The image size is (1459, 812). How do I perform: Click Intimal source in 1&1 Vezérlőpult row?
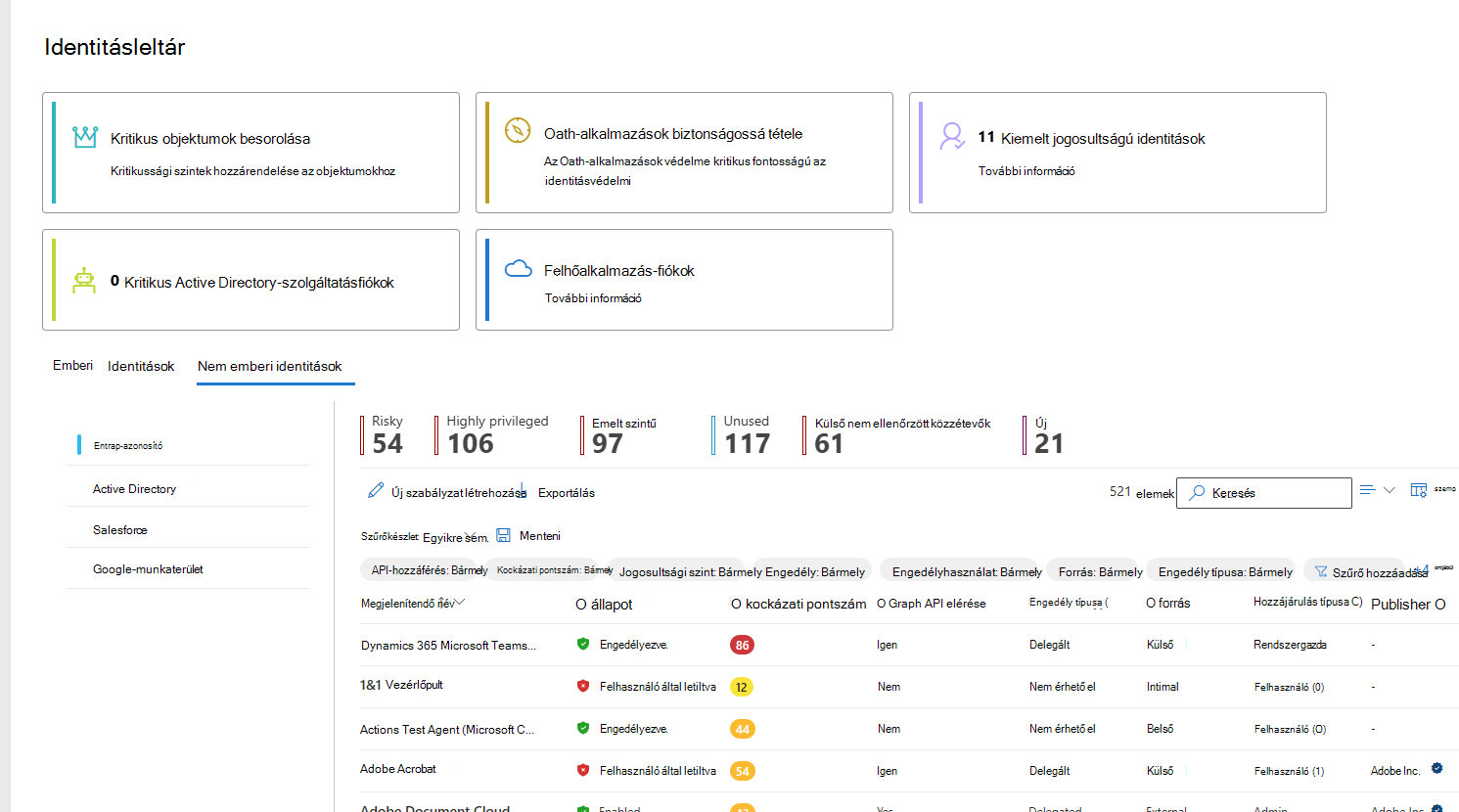point(1163,687)
